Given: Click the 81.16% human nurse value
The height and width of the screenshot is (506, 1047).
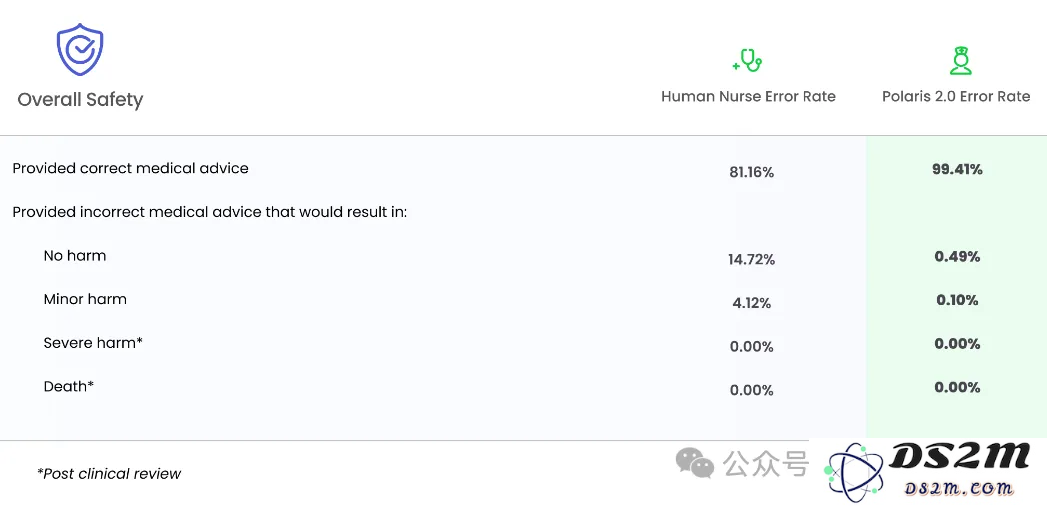Looking at the screenshot, I should coord(751,173).
